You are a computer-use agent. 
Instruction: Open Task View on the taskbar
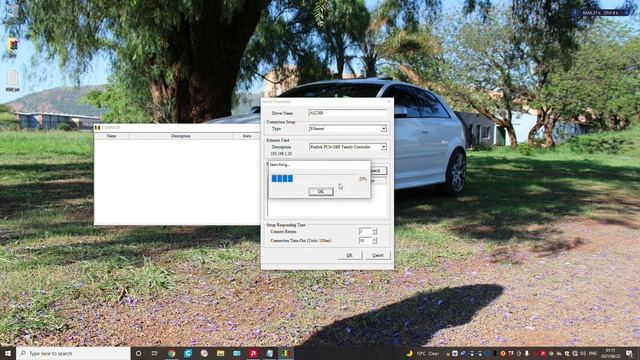pos(155,353)
